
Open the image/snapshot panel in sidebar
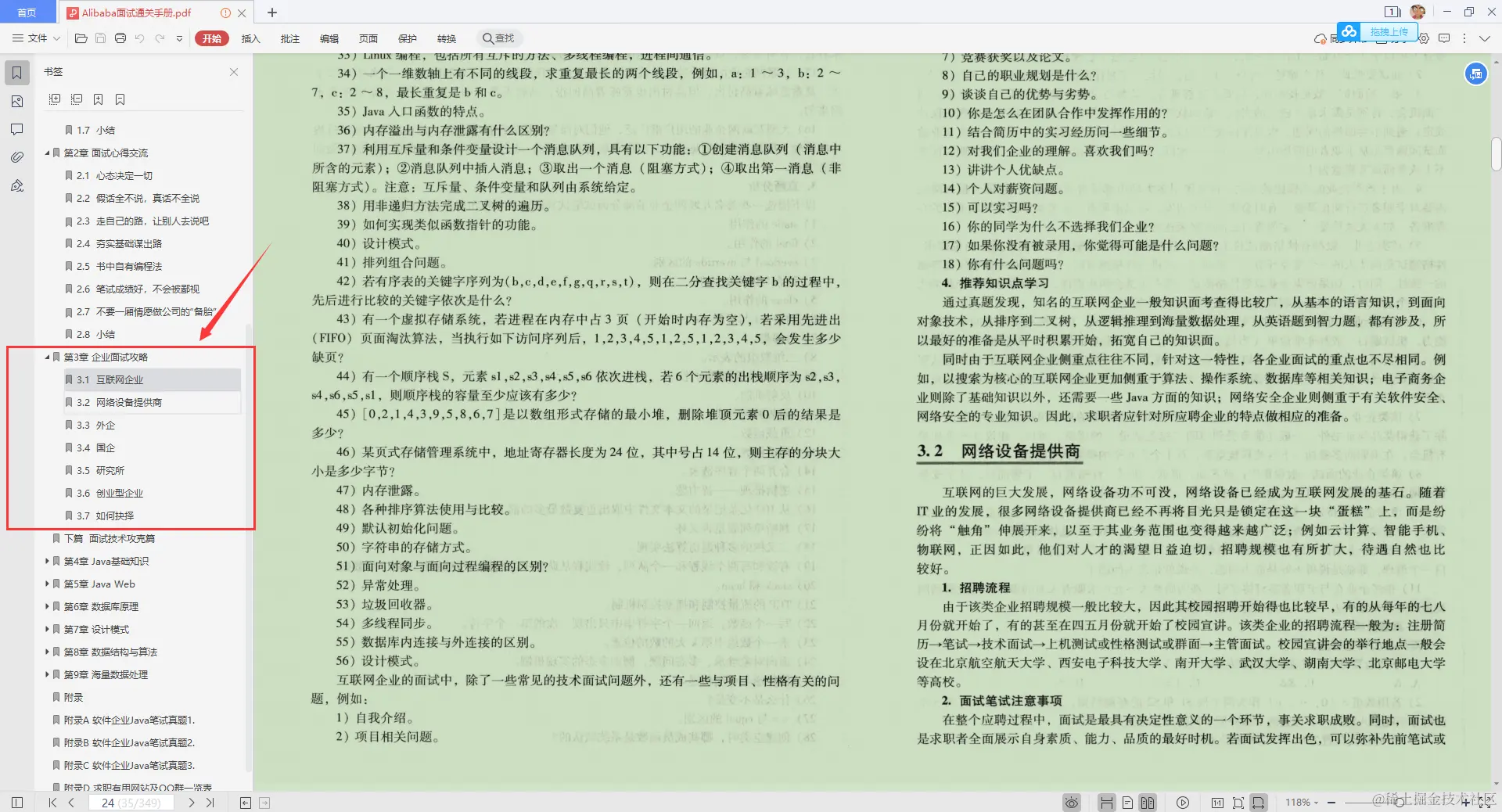click(x=16, y=101)
